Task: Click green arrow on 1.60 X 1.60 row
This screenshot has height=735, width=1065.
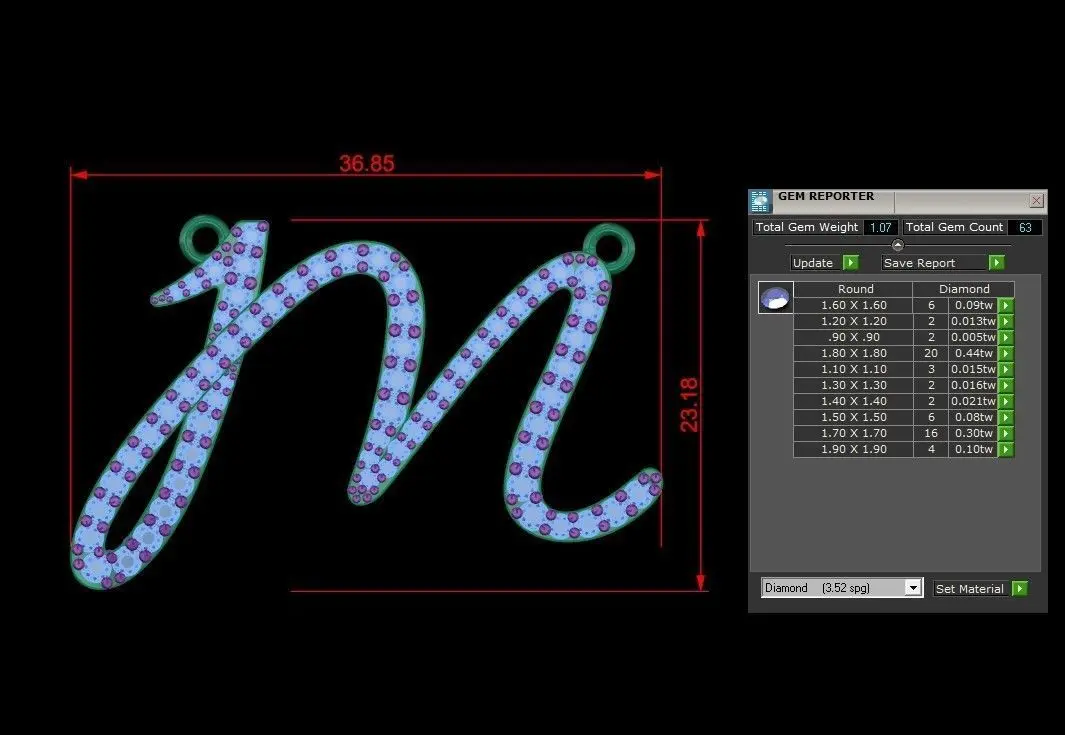Action: click(1006, 306)
